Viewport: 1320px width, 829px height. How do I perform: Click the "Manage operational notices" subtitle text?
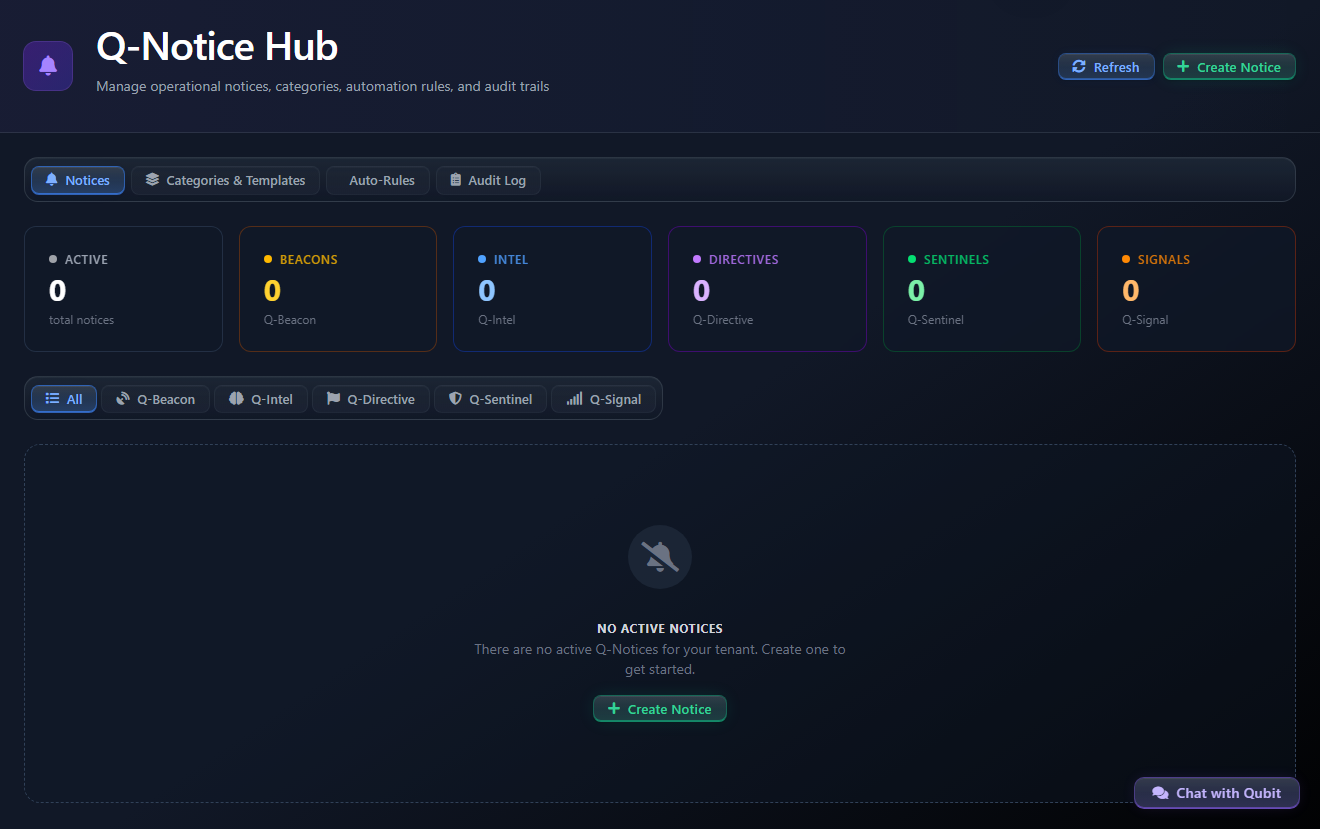322,87
